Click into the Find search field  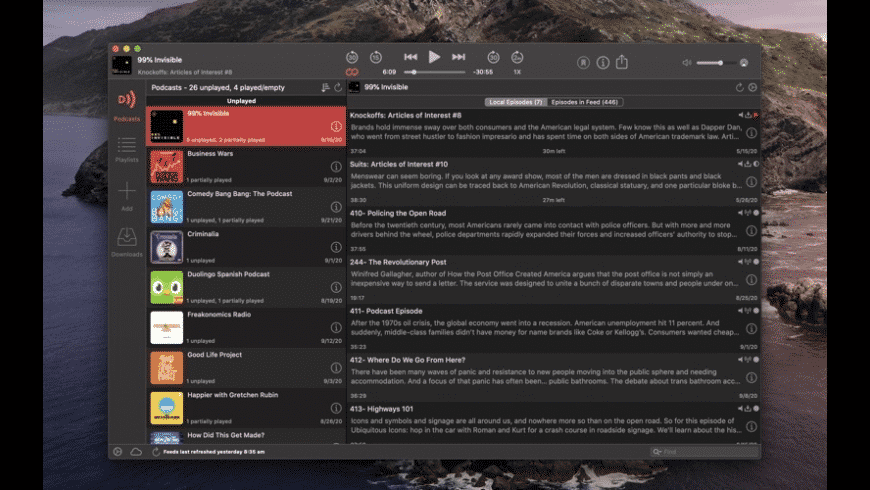(x=705, y=452)
